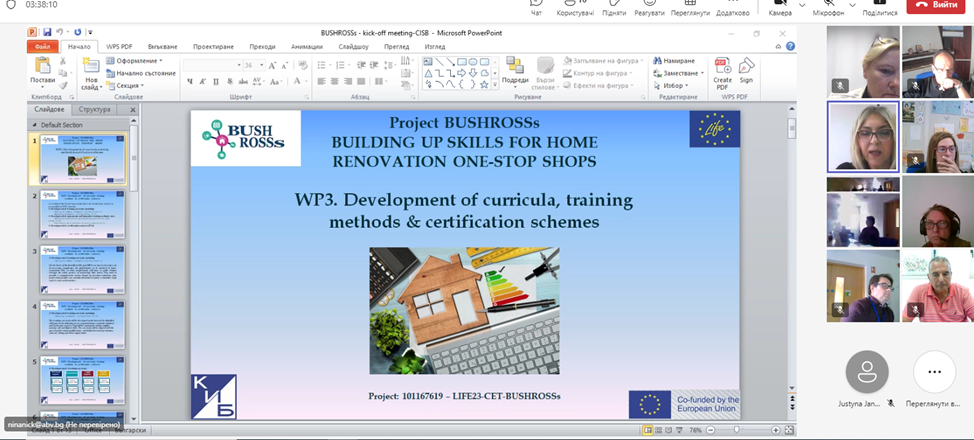This screenshot has width=974, height=440.
Task: Switch to the Структура pane tab
Action: (95, 109)
